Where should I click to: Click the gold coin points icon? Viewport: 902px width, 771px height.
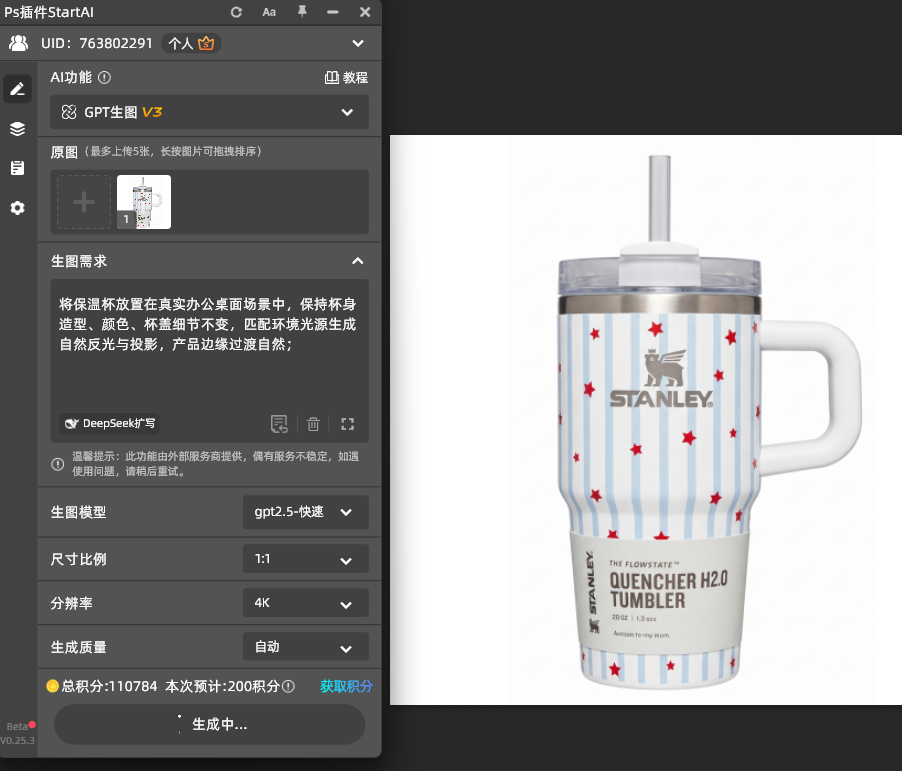52,686
